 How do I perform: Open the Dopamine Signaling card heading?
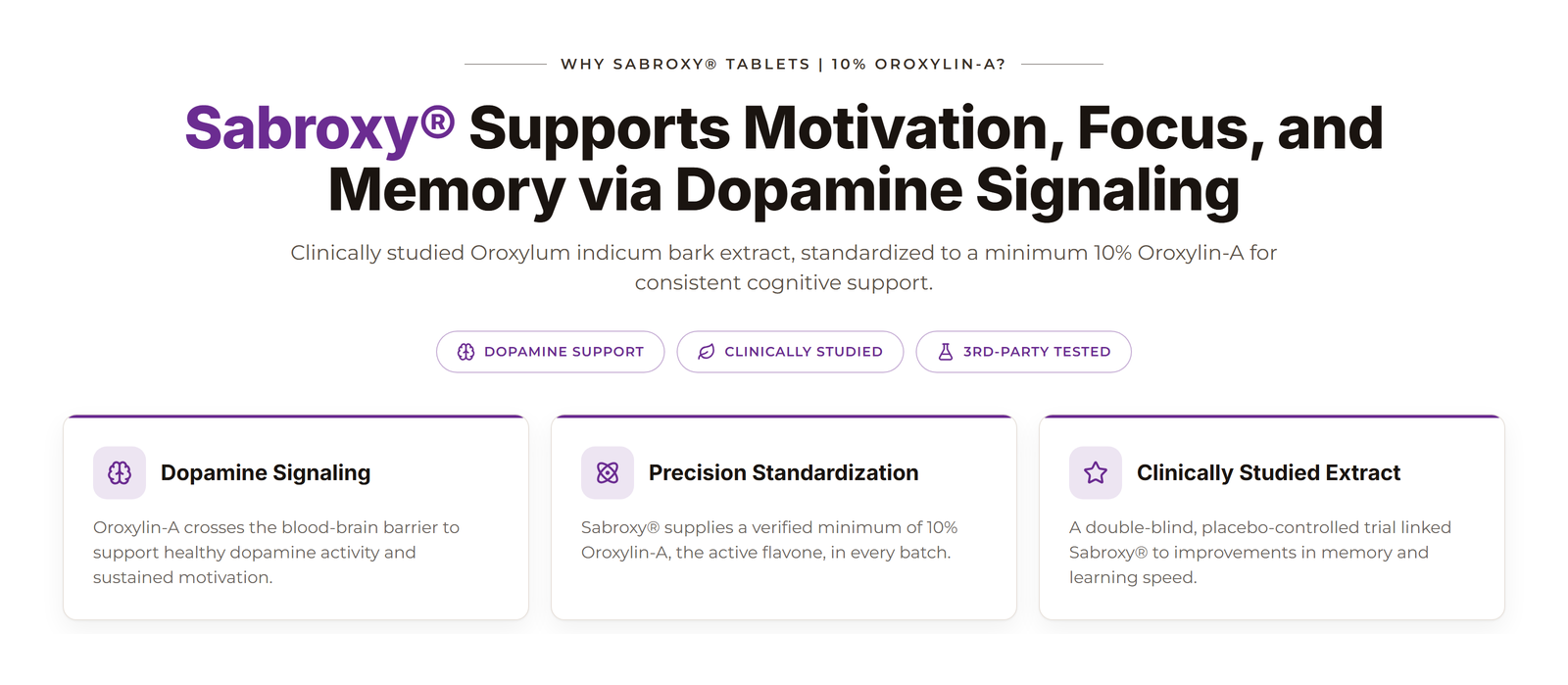(x=266, y=473)
